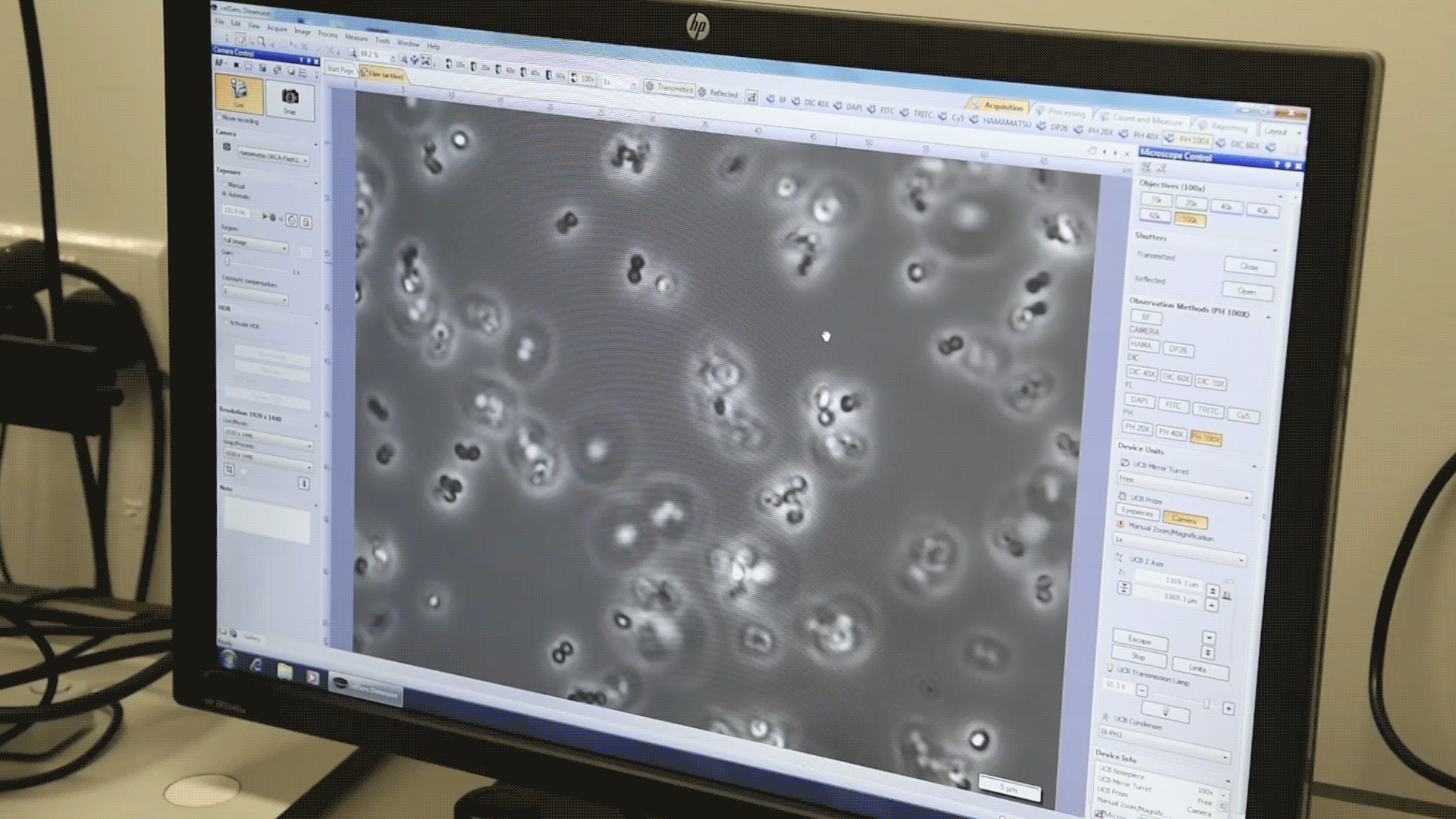The image size is (1456, 819).
Task: Select the BF observation toolbar icon
Action: point(776,99)
